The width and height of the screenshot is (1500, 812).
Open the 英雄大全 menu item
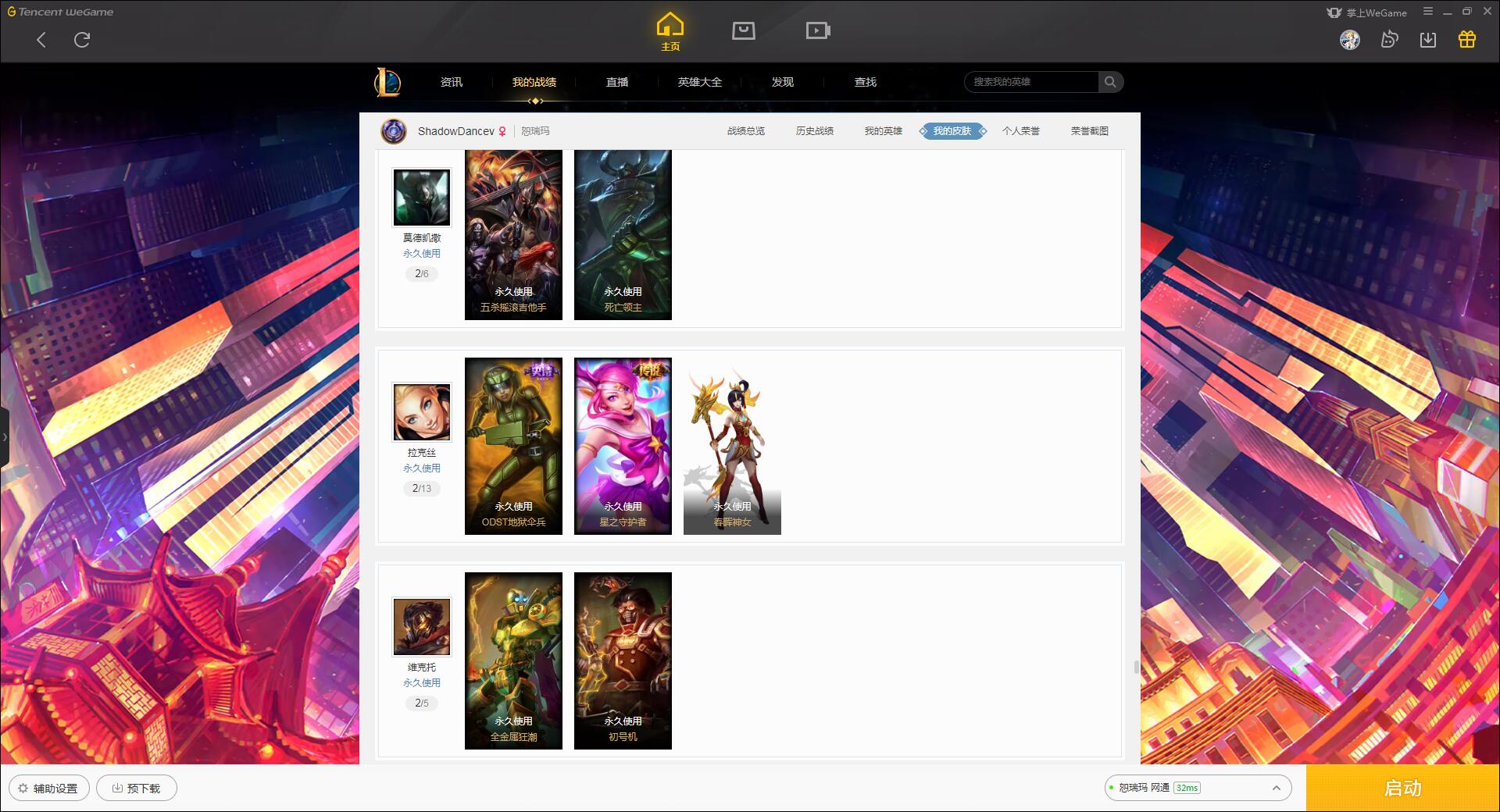tap(700, 82)
